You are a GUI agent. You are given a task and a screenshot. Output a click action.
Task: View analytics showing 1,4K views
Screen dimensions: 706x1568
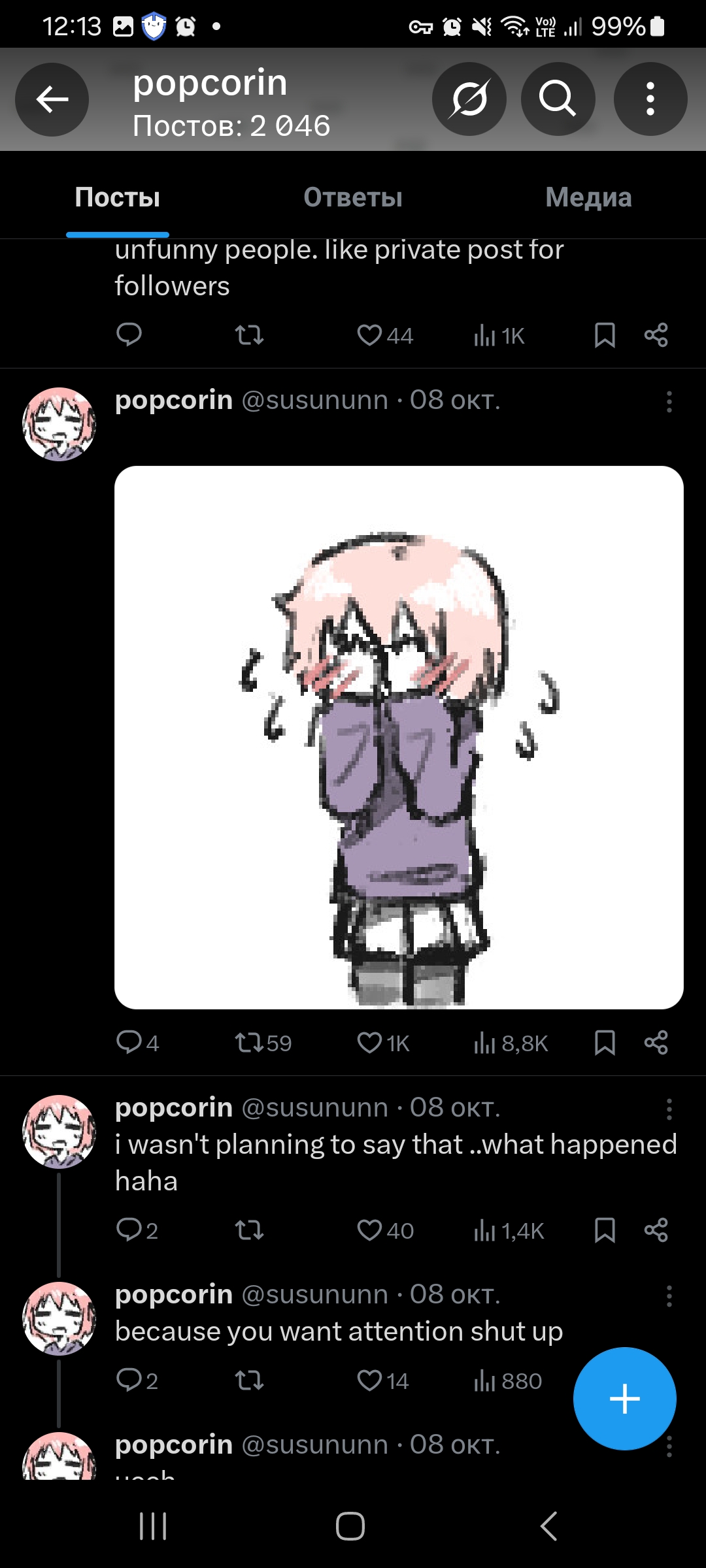(509, 1231)
